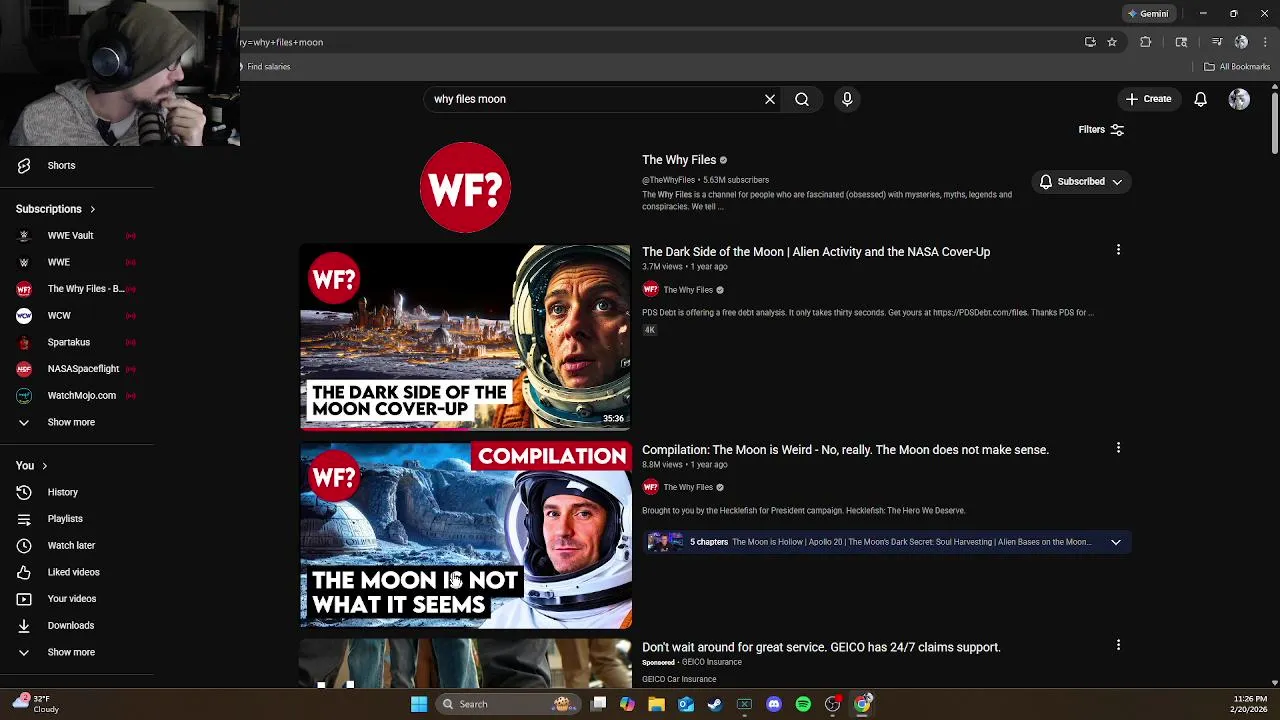Image resolution: width=1280 pixels, height=720 pixels.
Task: Open Spotify from the taskbar
Action: point(803,704)
